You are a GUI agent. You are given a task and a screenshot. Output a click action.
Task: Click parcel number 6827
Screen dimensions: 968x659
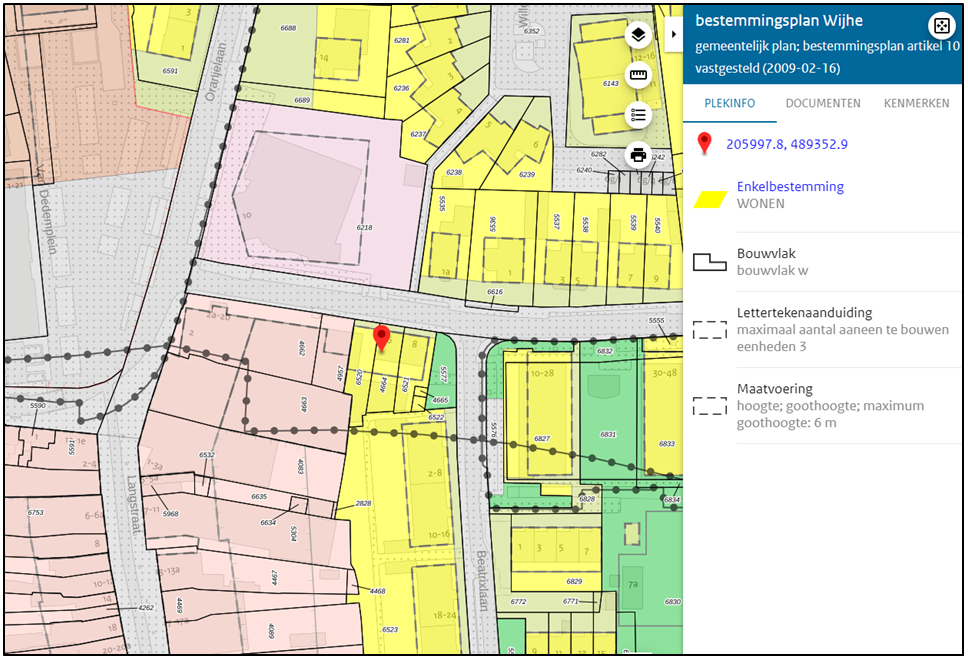[541, 439]
